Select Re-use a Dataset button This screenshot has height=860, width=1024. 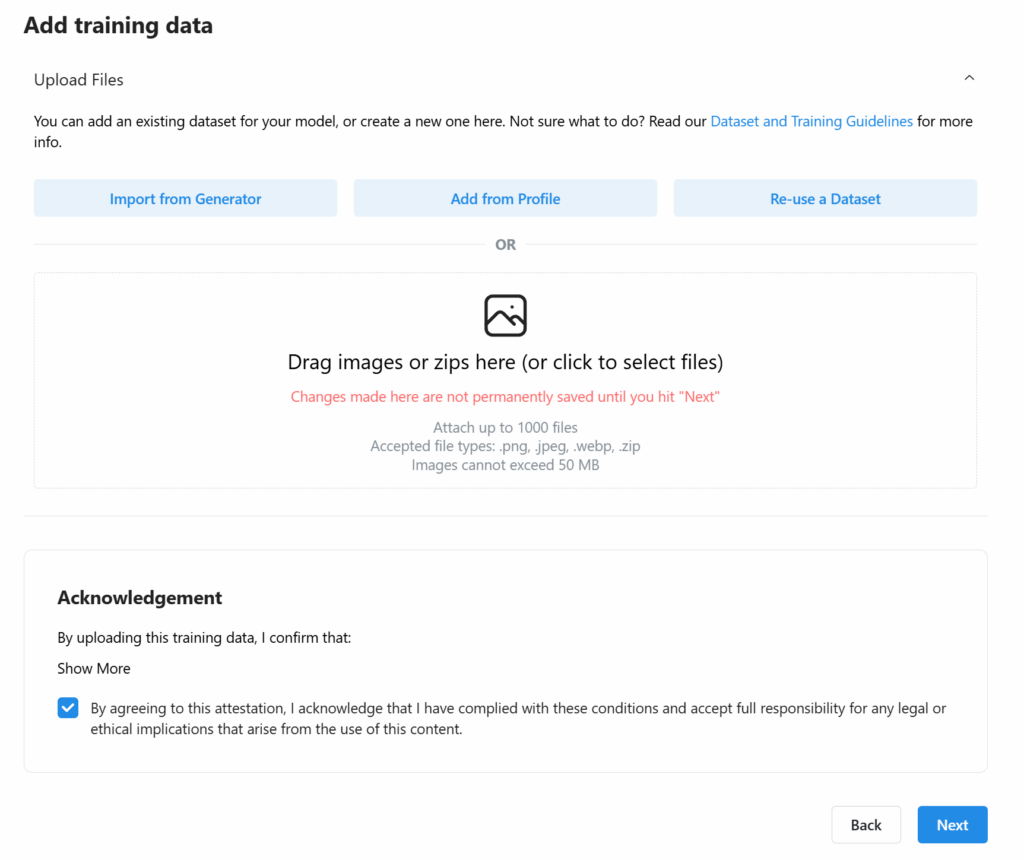point(825,199)
